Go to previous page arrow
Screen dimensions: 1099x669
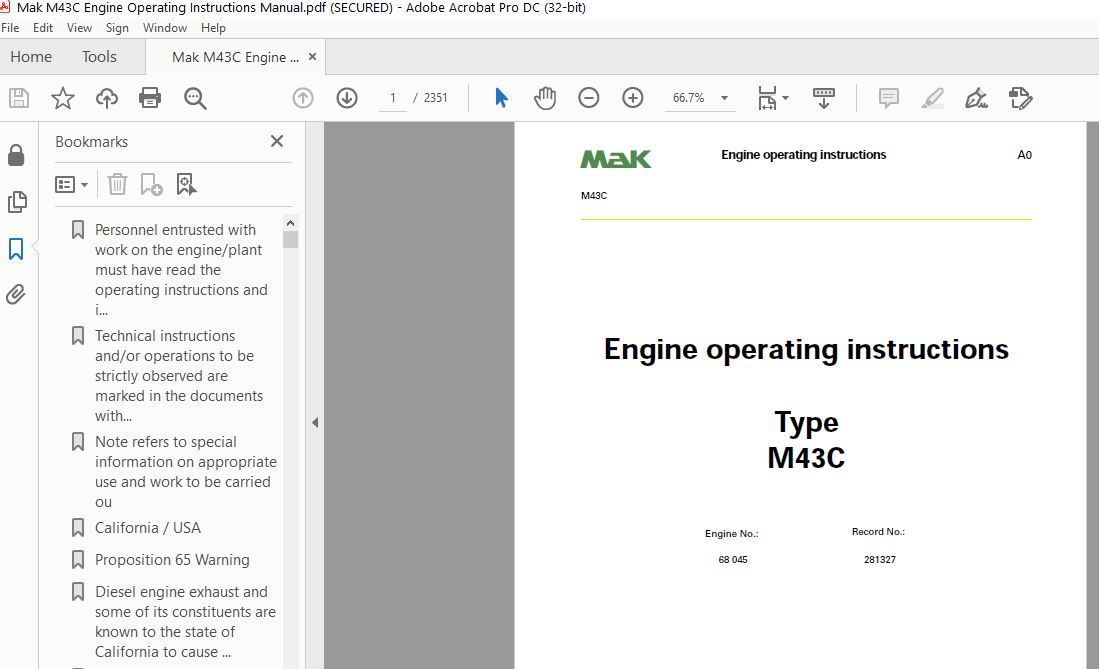click(x=303, y=98)
